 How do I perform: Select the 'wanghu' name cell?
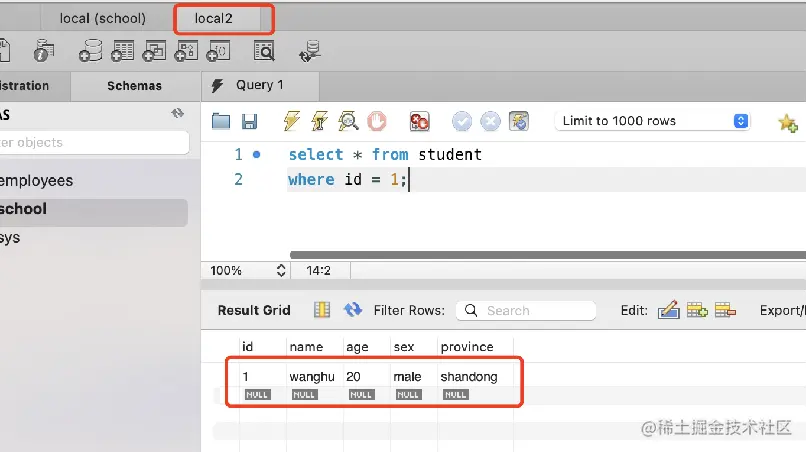point(312,377)
